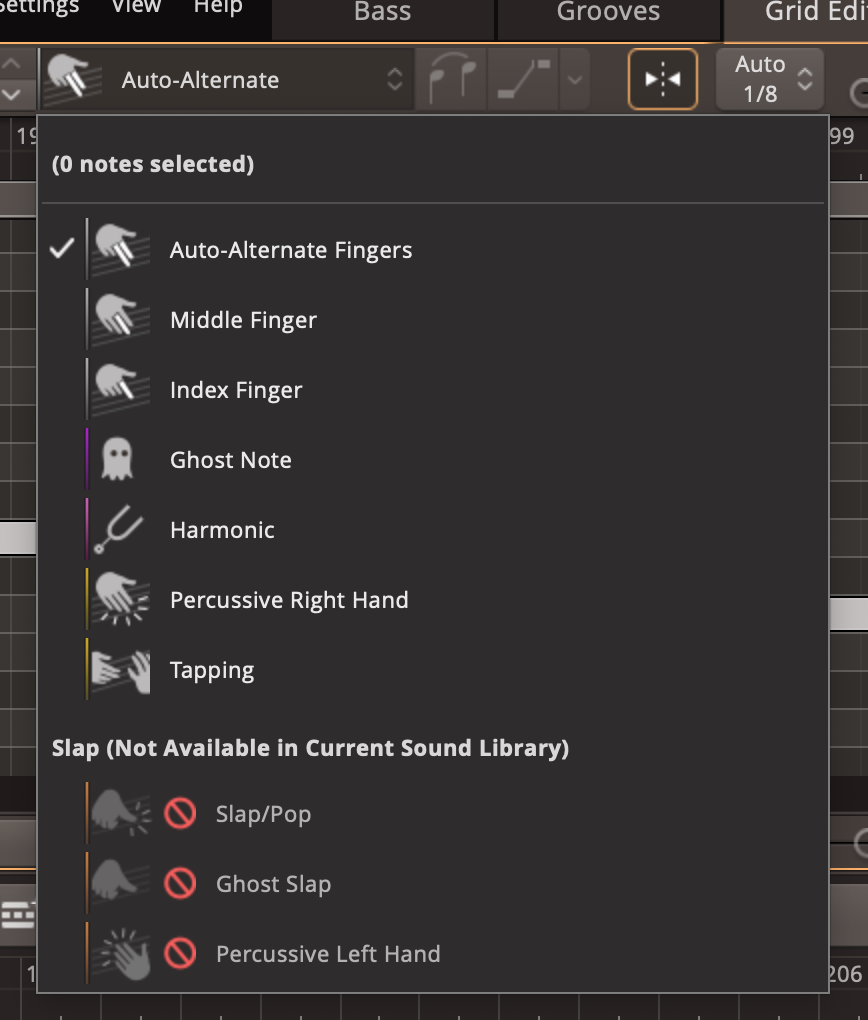The width and height of the screenshot is (868, 1020).
Task: Choose the Index Finger icon
Action: [x=120, y=390]
